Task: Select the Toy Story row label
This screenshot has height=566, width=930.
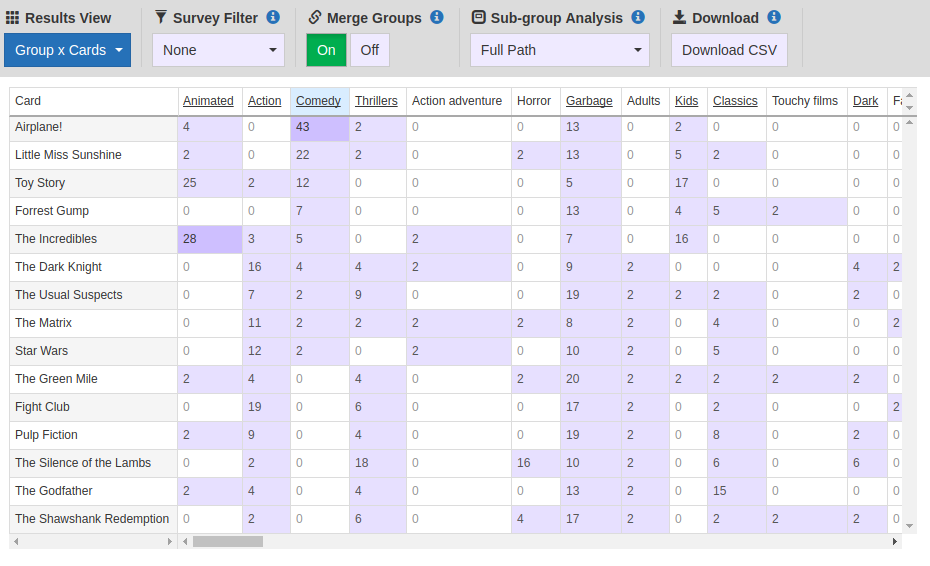Action: (40, 183)
